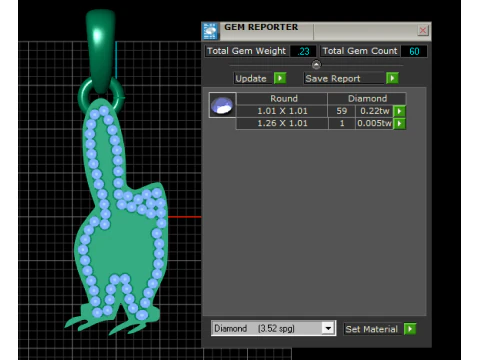Click the Total Gem Count value 60
The height and width of the screenshot is (360, 480).
click(414, 51)
